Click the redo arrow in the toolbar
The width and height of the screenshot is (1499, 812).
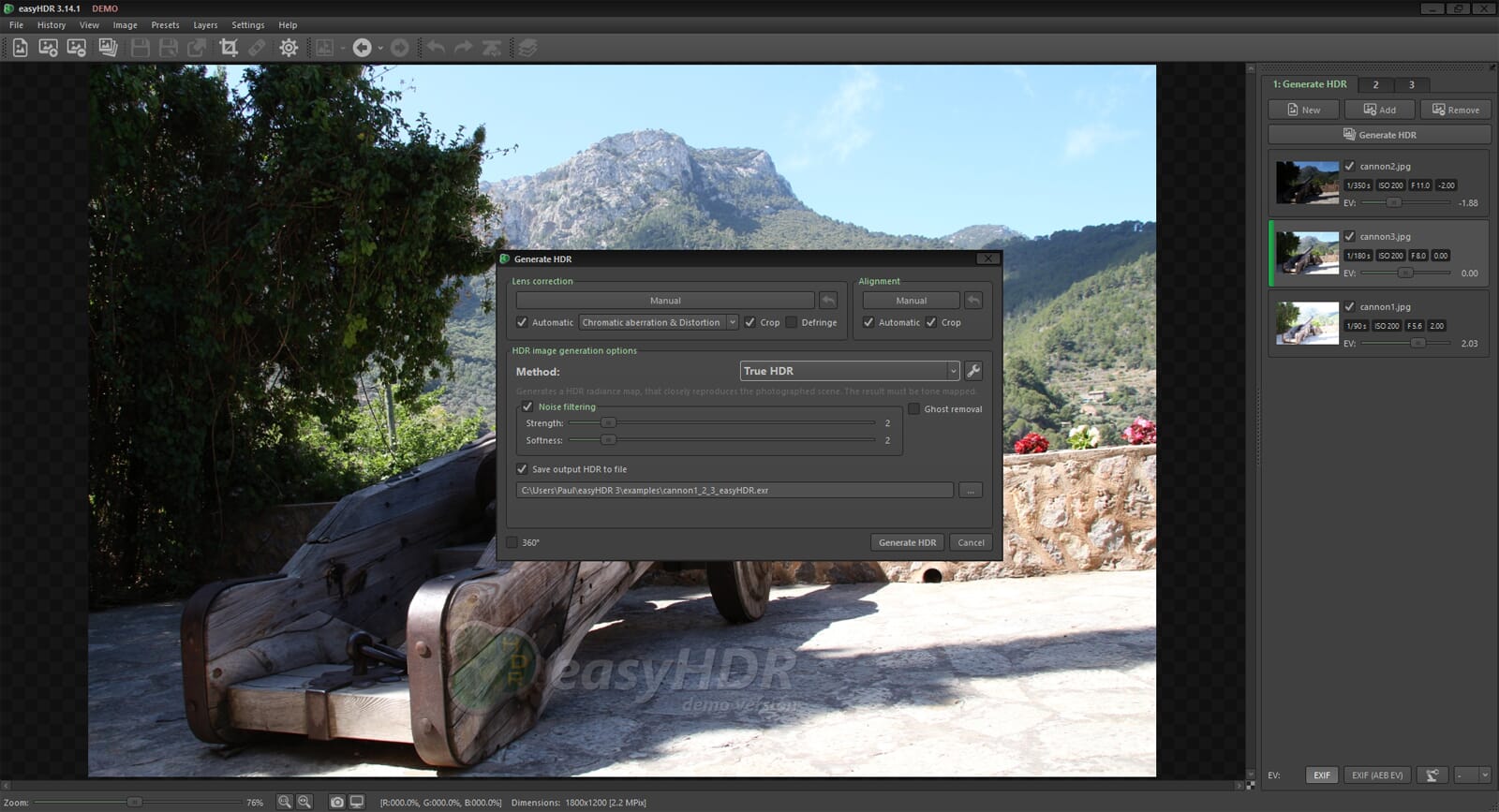pyautogui.click(x=464, y=48)
